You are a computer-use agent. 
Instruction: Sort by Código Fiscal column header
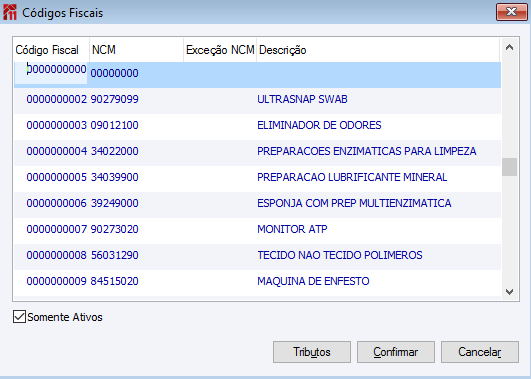[x=51, y=50]
